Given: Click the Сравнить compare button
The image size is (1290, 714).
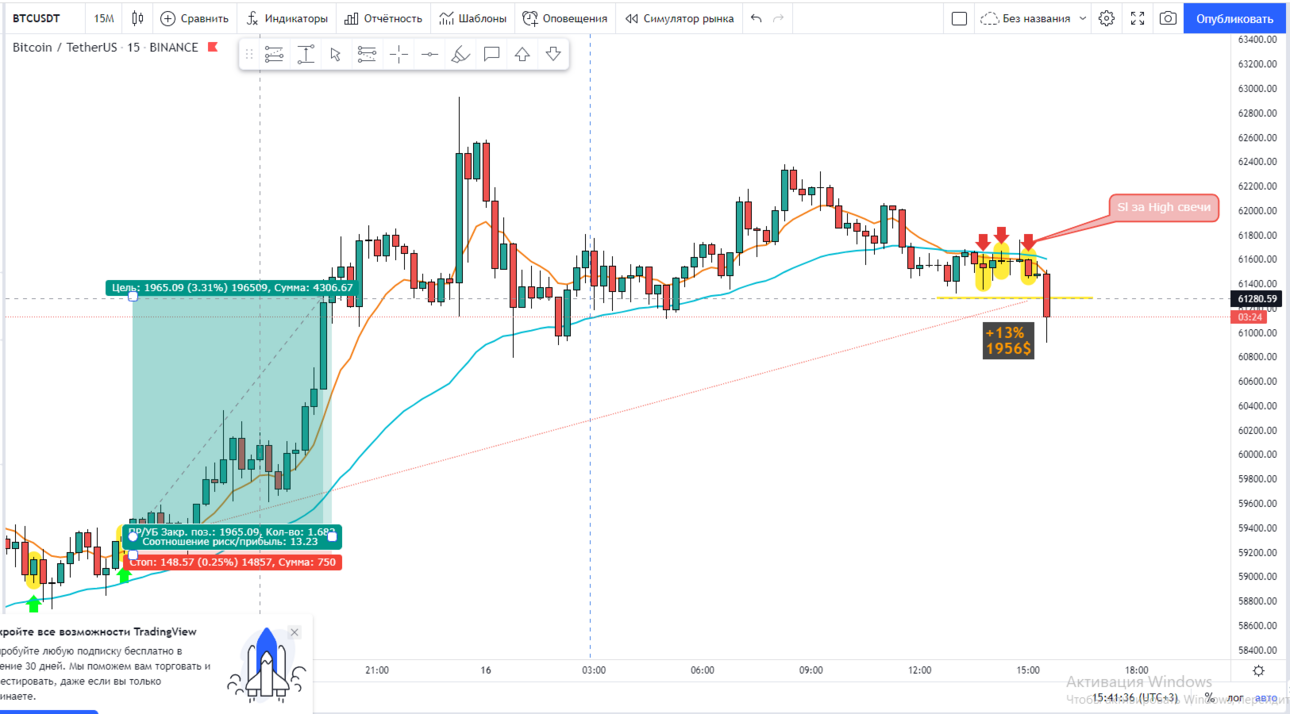Looking at the screenshot, I should click(x=194, y=18).
